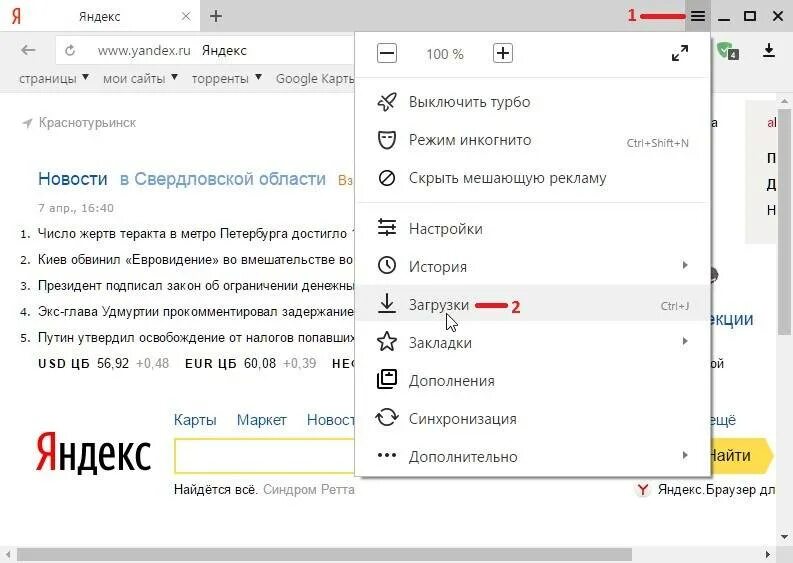Open the Google Карты bookmark
This screenshot has width=793, height=563.
pos(315,78)
